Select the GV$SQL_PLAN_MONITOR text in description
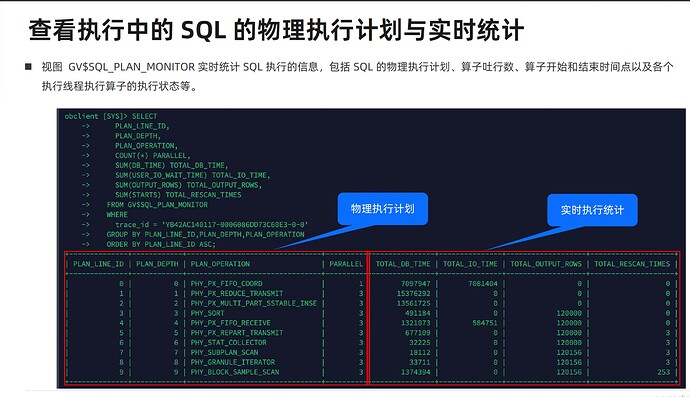Viewport: 690px width, 397px height. click(x=131, y=67)
